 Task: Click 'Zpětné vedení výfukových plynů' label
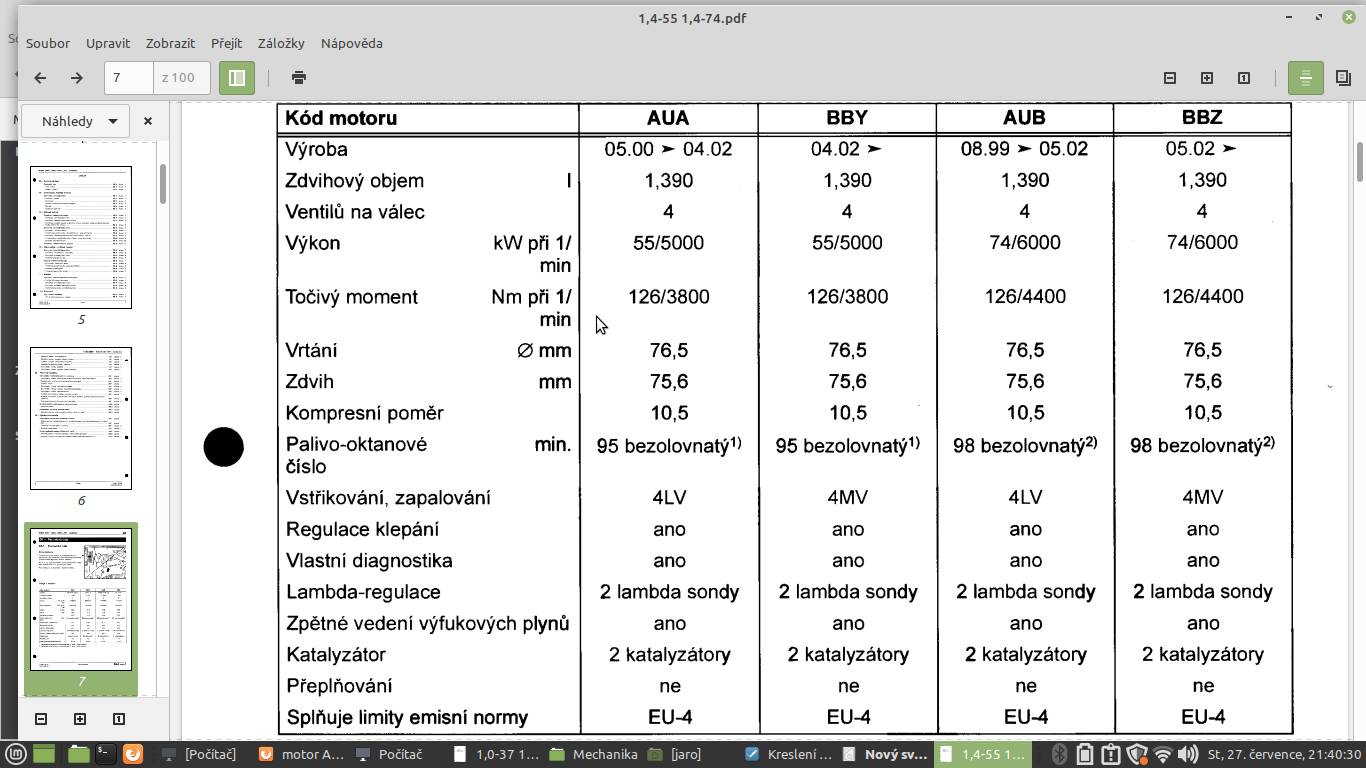428,623
